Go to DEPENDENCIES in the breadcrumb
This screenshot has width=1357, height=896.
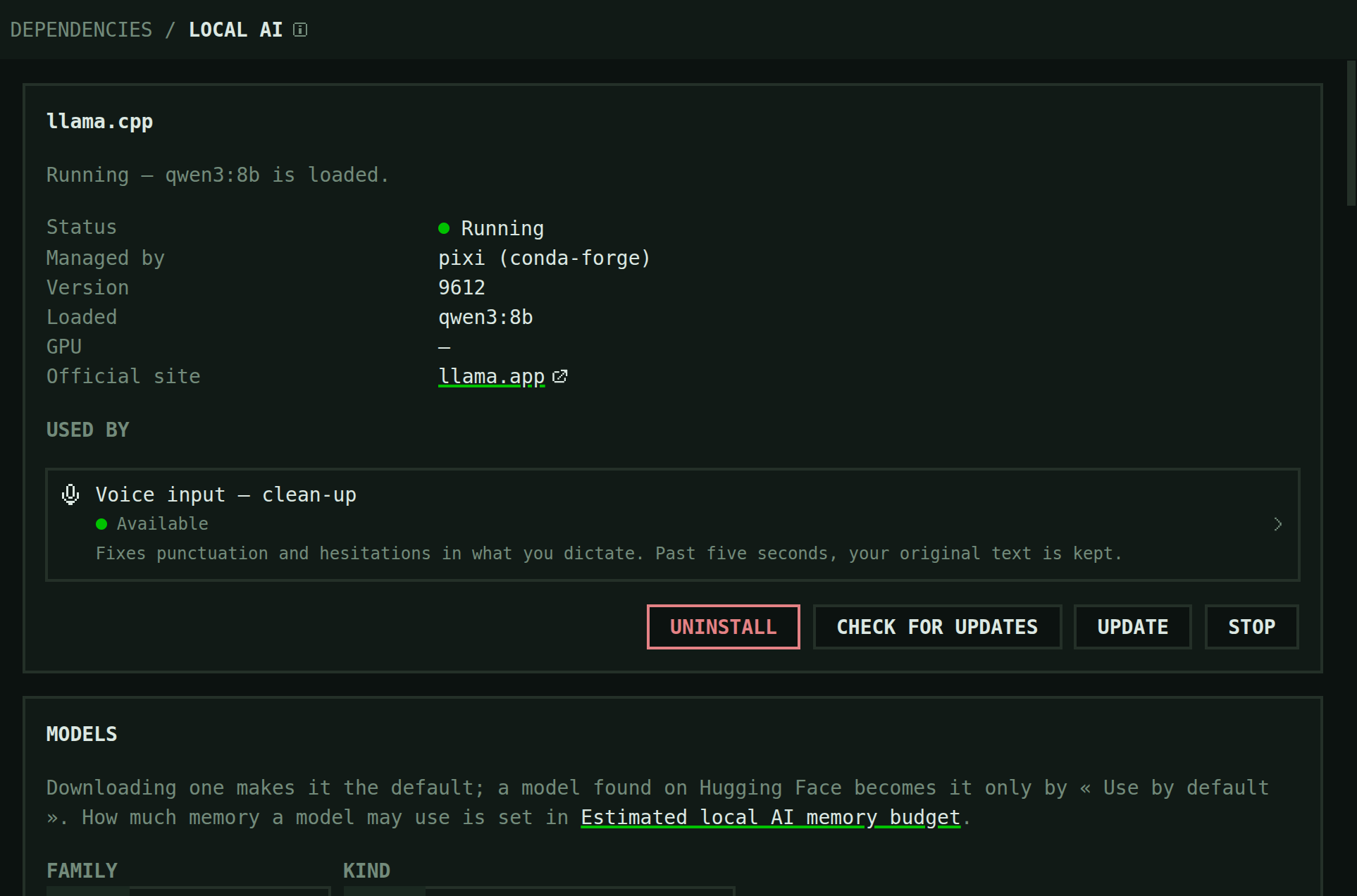point(81,30)
